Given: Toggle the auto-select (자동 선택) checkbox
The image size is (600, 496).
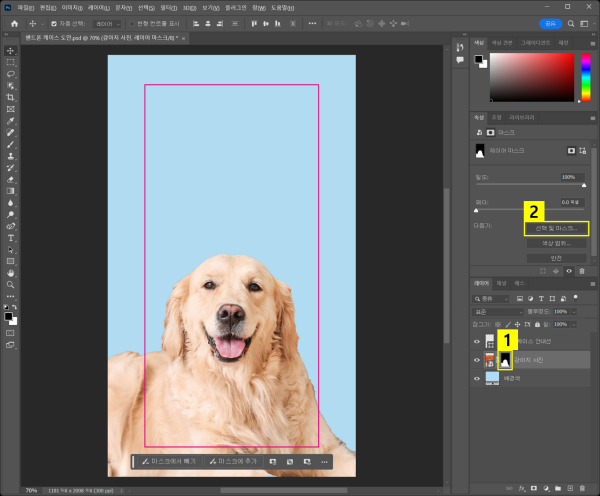Looking at the screenshot, I should click(x=51, y=22).
